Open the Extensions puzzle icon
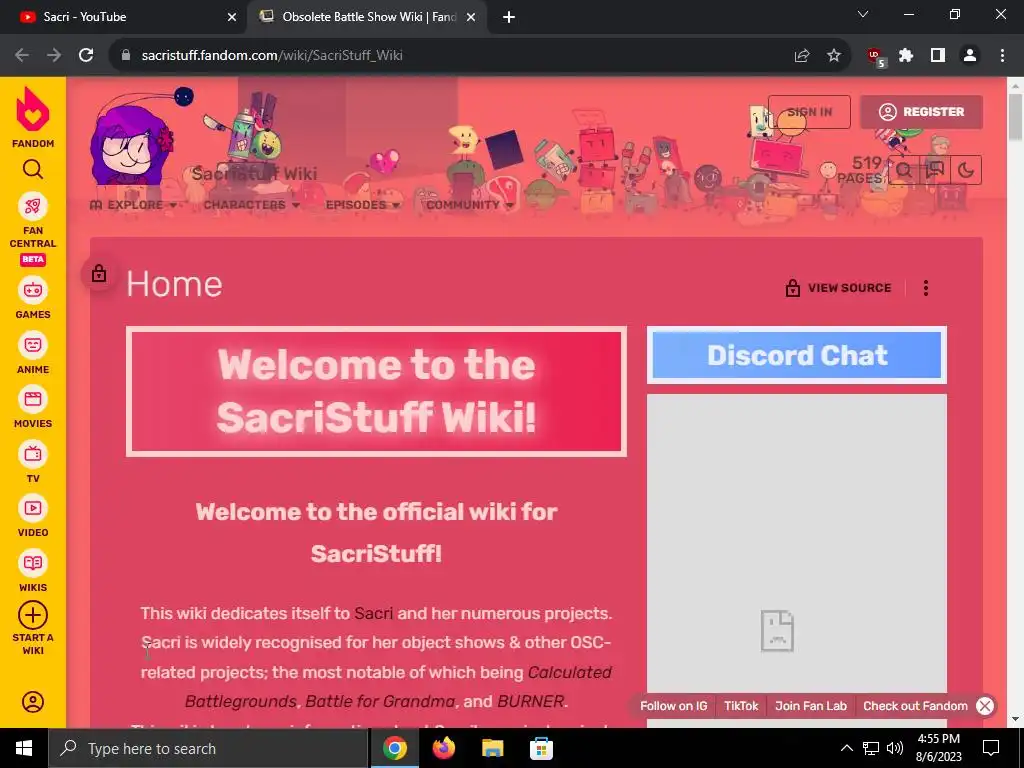The width and height of the screenshot is (1024, 768). click(x=906, y=56)
